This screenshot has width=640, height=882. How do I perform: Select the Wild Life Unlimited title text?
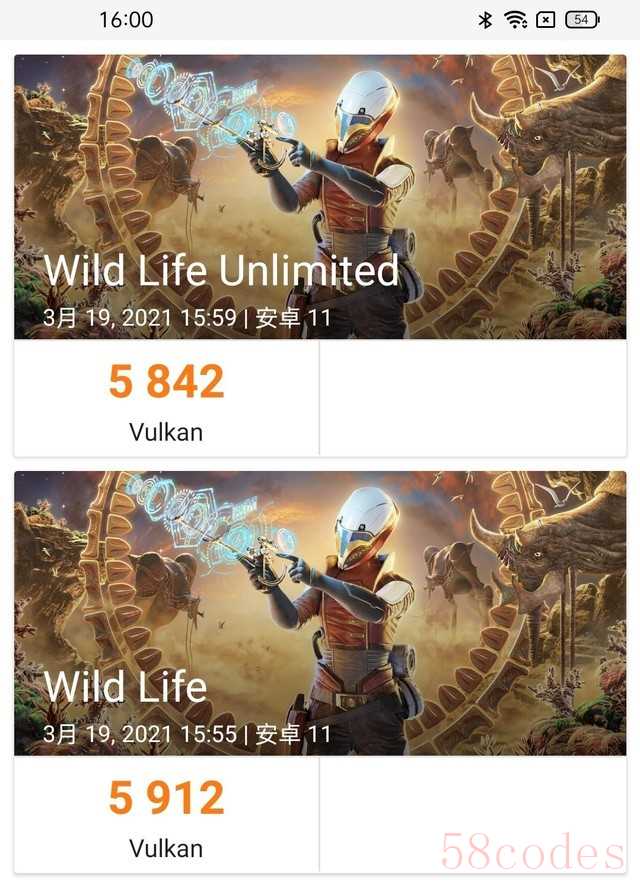[221, 271]
